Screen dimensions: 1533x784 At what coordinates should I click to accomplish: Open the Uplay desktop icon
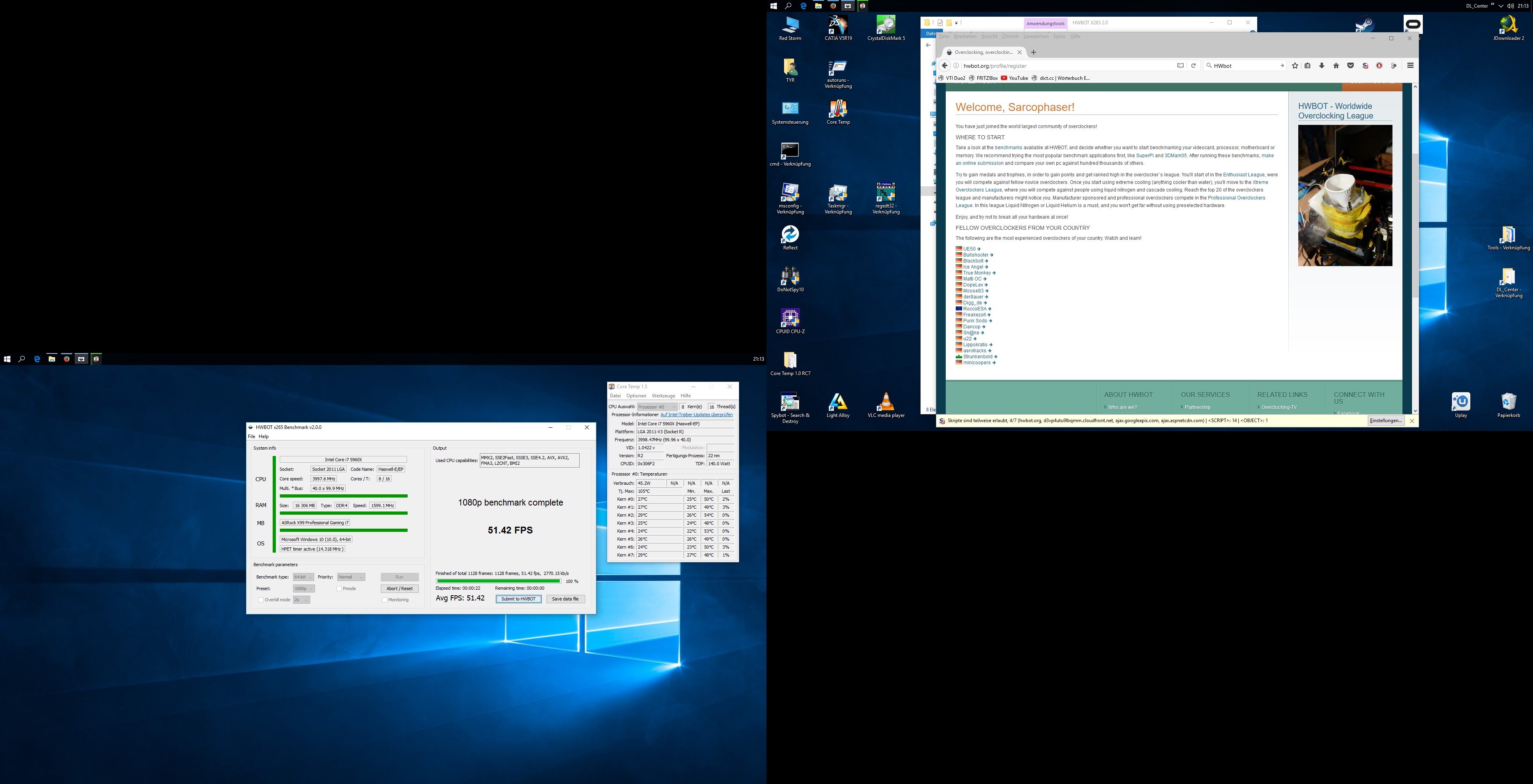1461,406
